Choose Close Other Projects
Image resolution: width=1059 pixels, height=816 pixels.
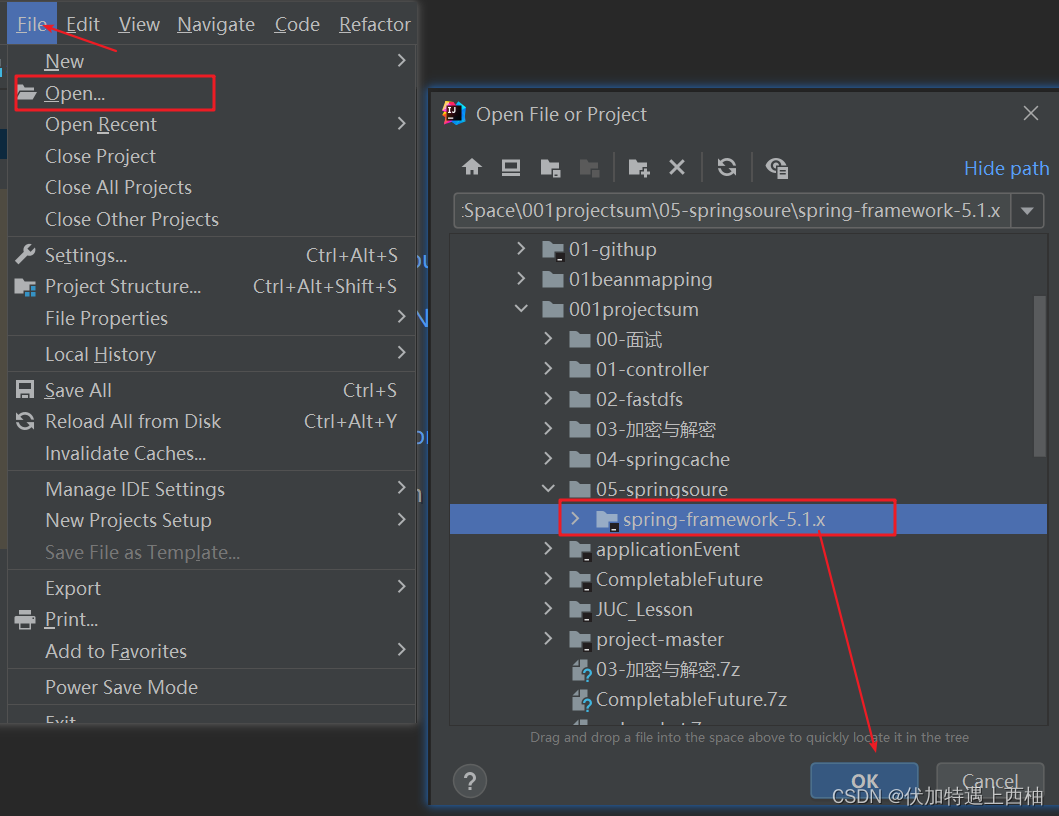tap(211, 219)
